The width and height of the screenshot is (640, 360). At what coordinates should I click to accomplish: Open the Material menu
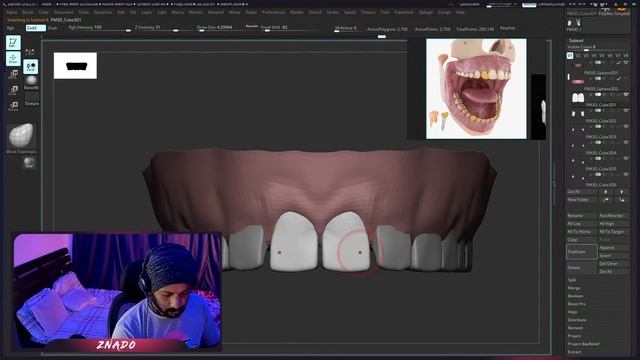coord(216,12)
